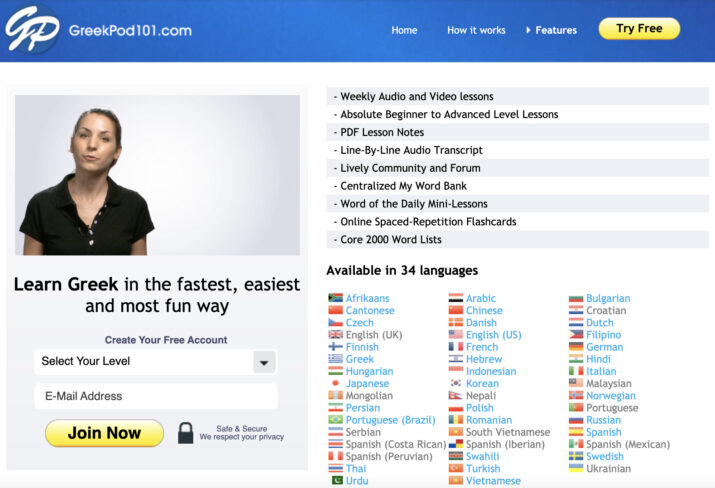This screenshot has width=715, height=488.
Task: Click the instructor video thumbnail
Action: point(157,175)
